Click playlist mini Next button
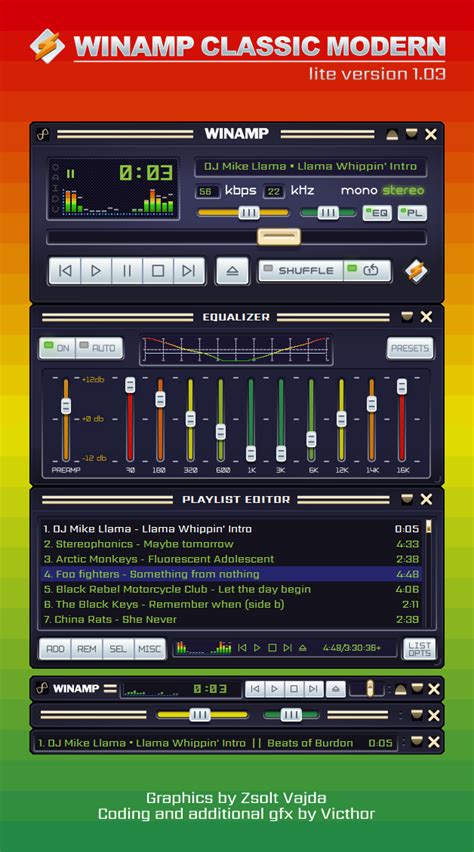474x852 pixels. tap(288, 648)
